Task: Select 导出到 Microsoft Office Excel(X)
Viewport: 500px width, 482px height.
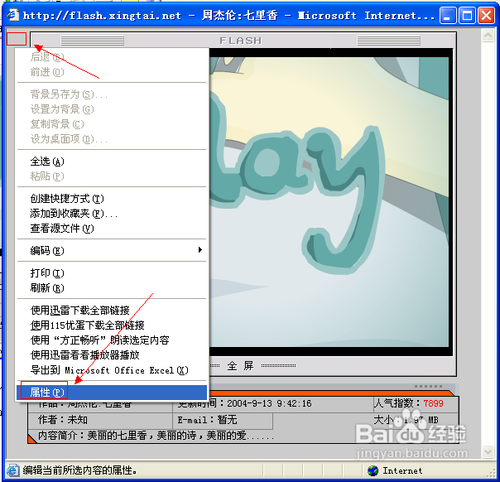Action: (x=112, y=370)
